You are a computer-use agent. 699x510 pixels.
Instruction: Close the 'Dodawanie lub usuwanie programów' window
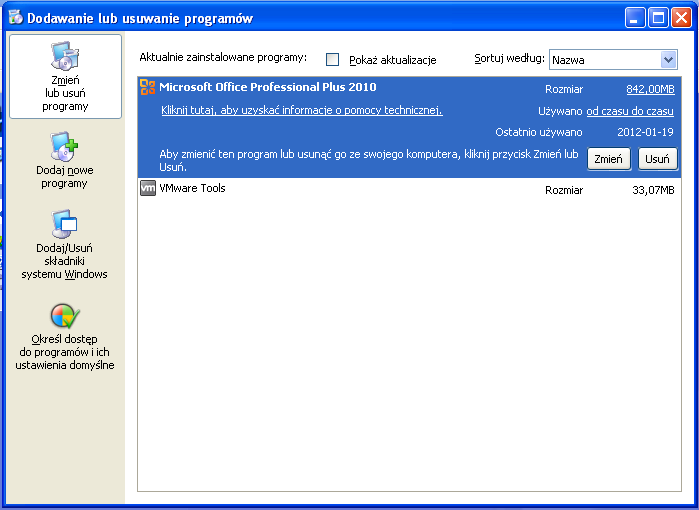pos(682,18)
